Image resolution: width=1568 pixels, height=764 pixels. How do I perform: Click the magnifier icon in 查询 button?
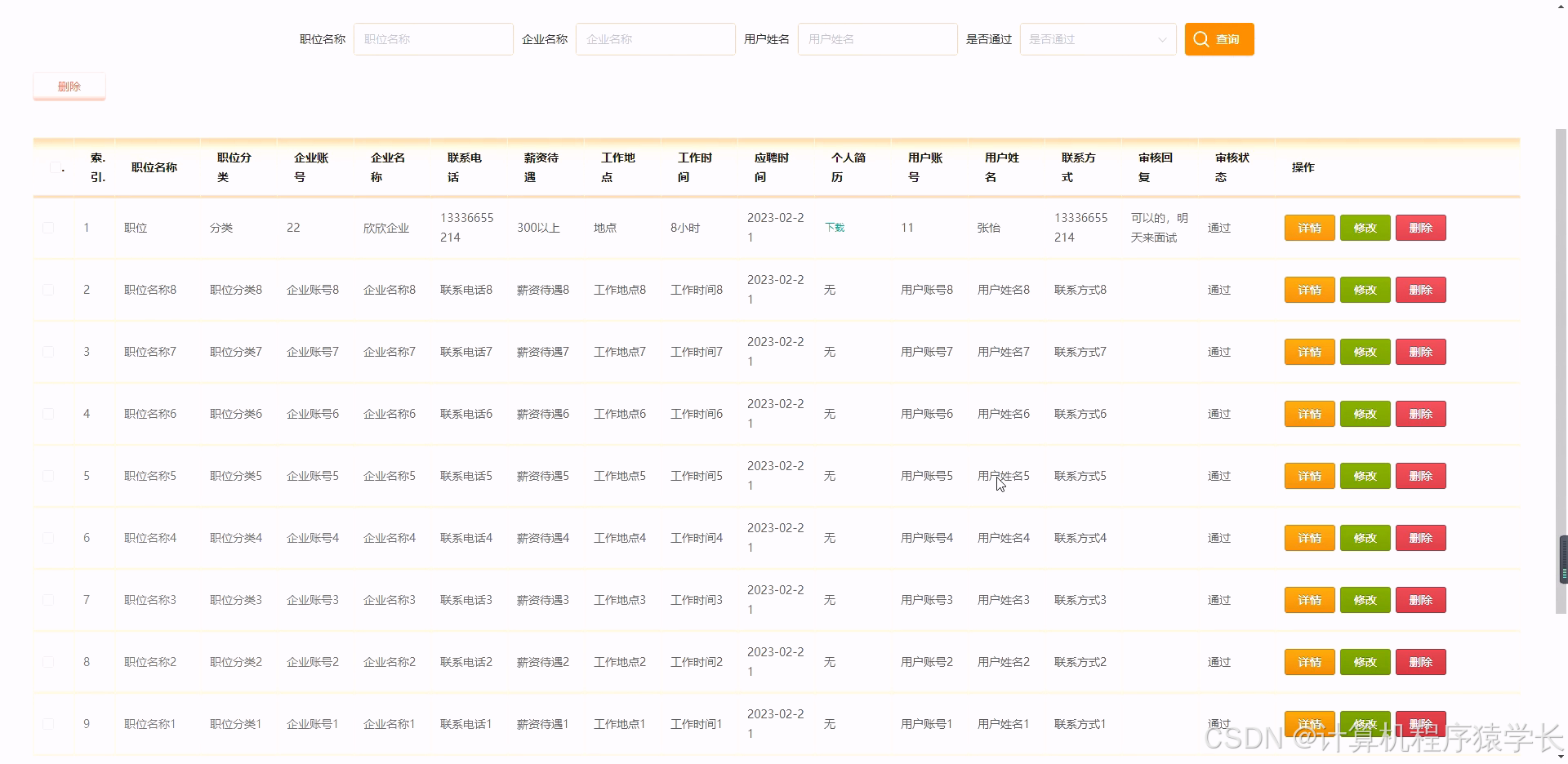click(x=1200, y=39)
